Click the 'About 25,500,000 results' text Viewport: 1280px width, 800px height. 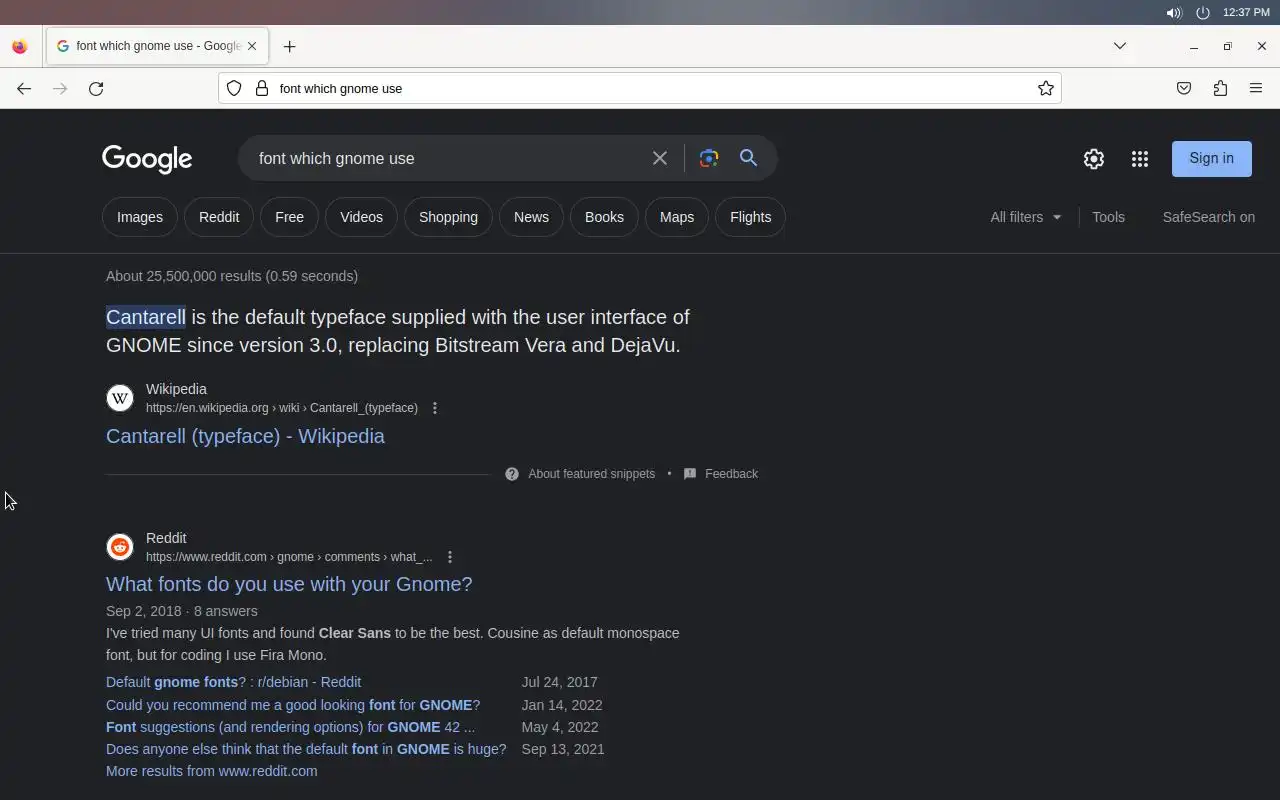tap(232, 276)
